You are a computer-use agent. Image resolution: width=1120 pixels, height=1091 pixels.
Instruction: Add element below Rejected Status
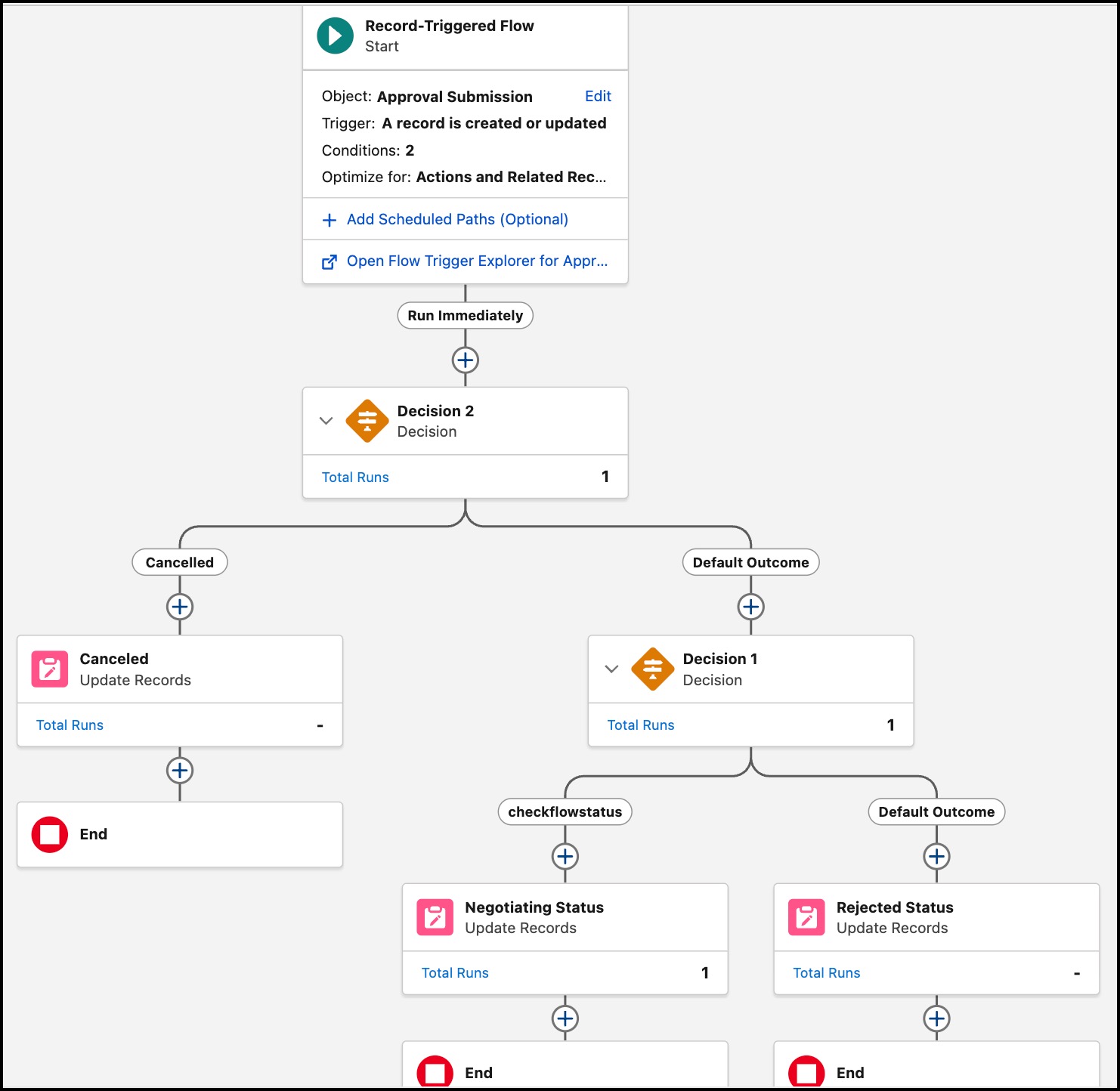coord(937,1018)
